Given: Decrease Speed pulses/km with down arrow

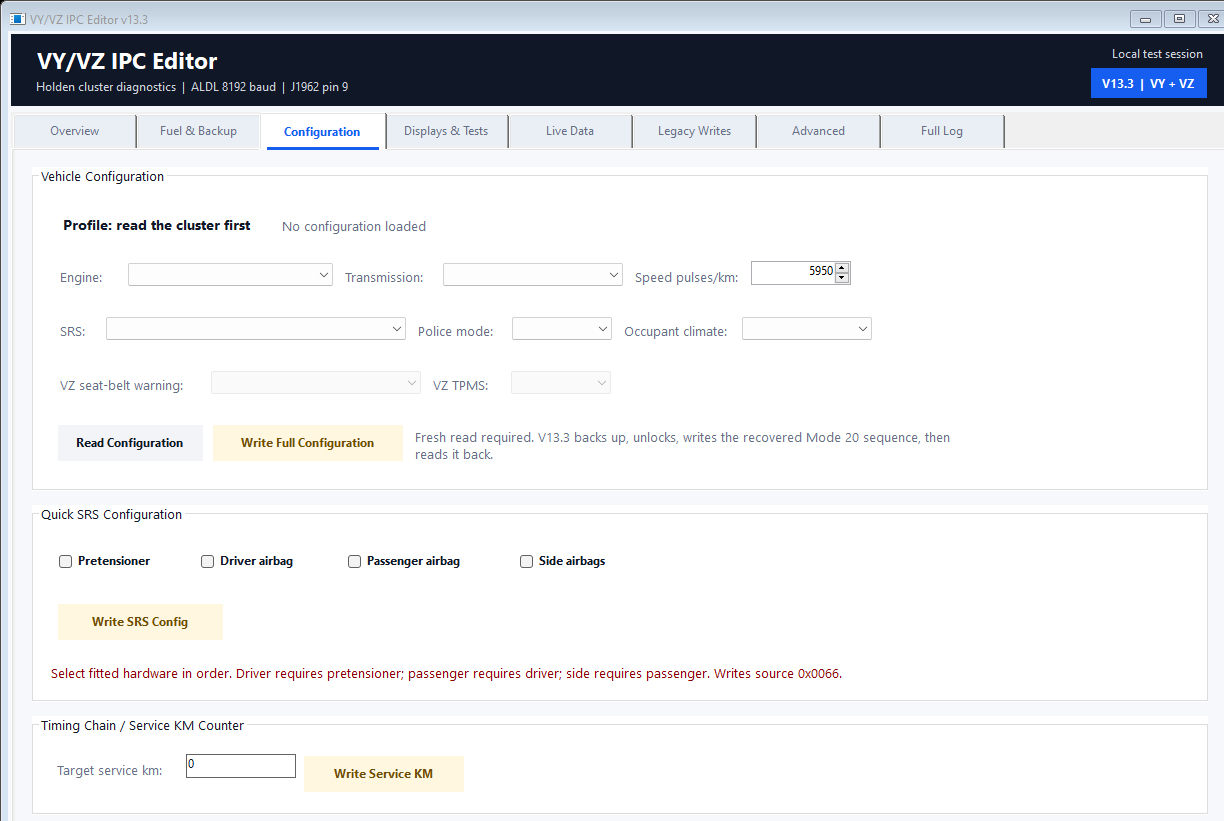Looking at the screenshot, I should (x=842, y=278).
